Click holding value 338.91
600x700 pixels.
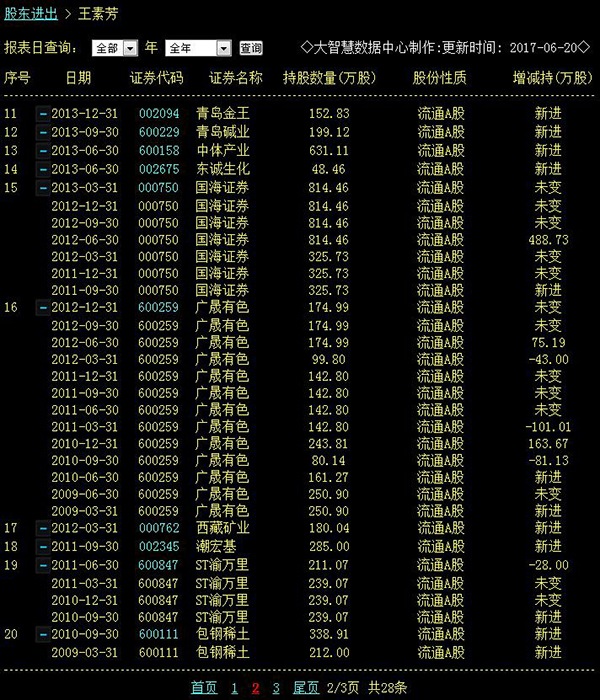tap(329, 634)
